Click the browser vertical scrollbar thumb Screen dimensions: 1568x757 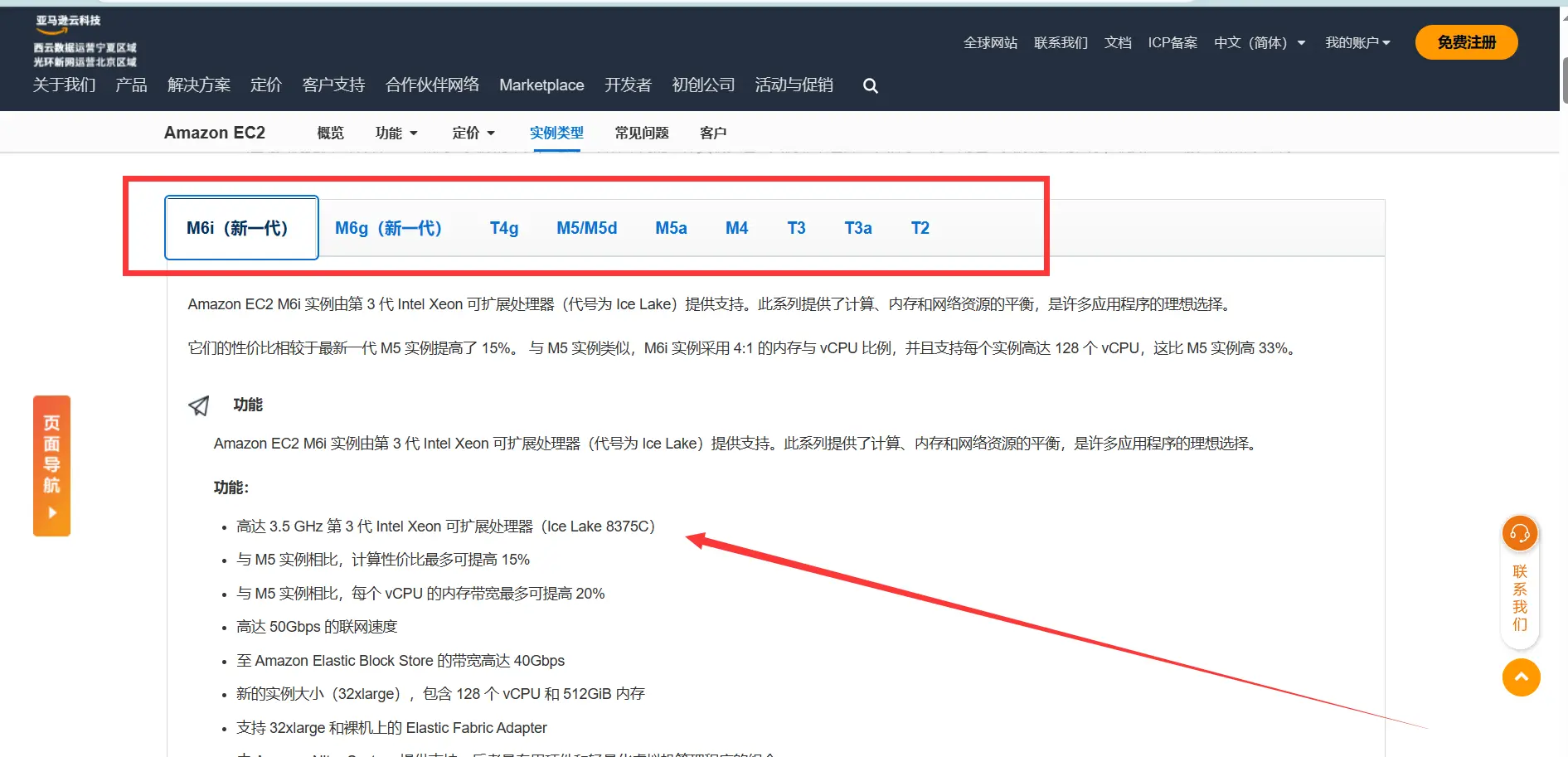(x=1565, y=80)
